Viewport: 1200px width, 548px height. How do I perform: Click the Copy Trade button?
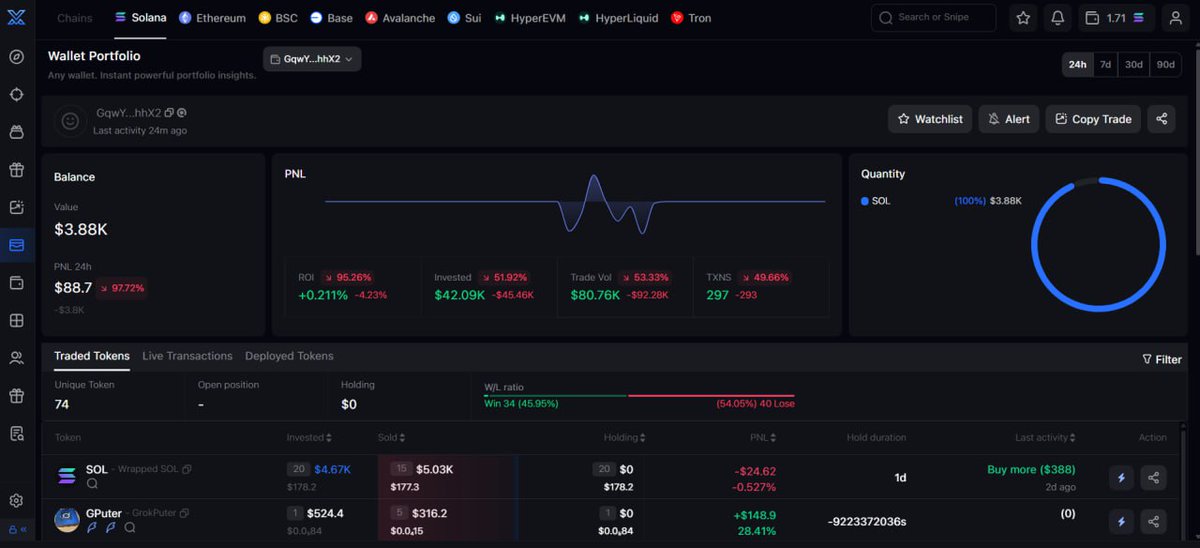click(x=1093, y=119)
